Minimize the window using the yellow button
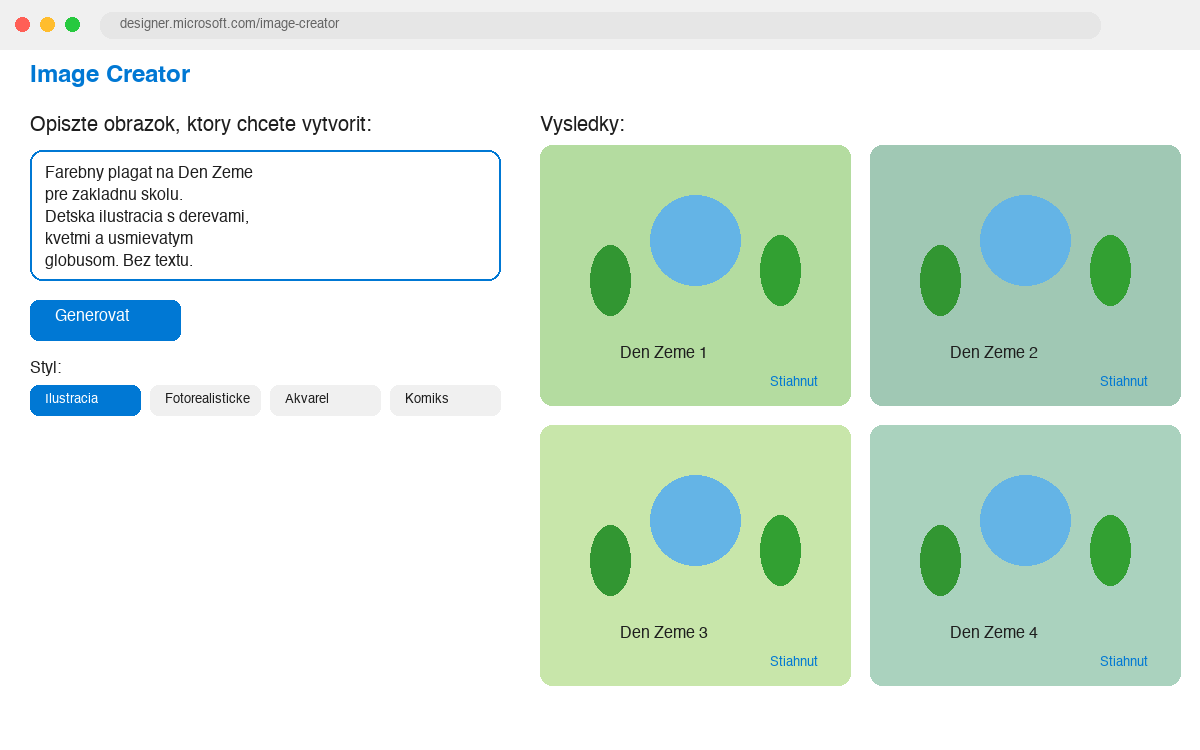 click(x=47, y=24)
